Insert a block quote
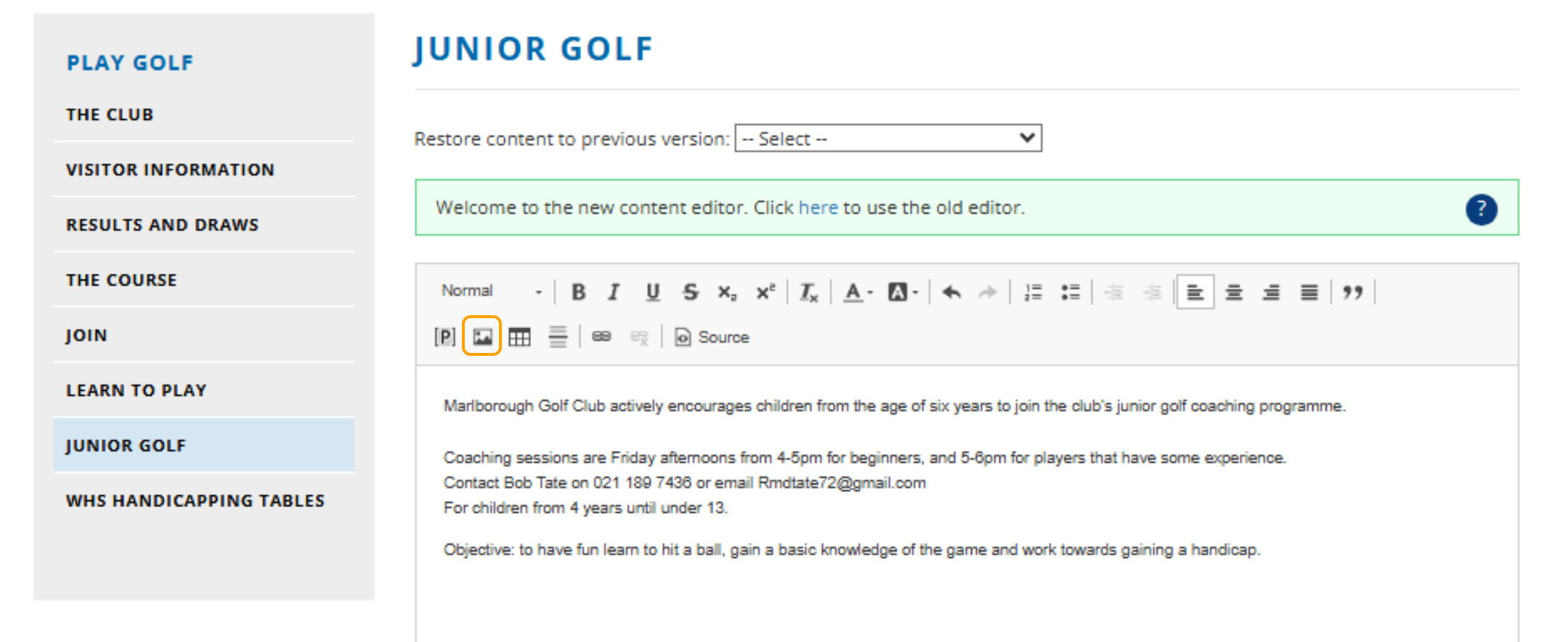The image size is (1568, 642). 1352,292
